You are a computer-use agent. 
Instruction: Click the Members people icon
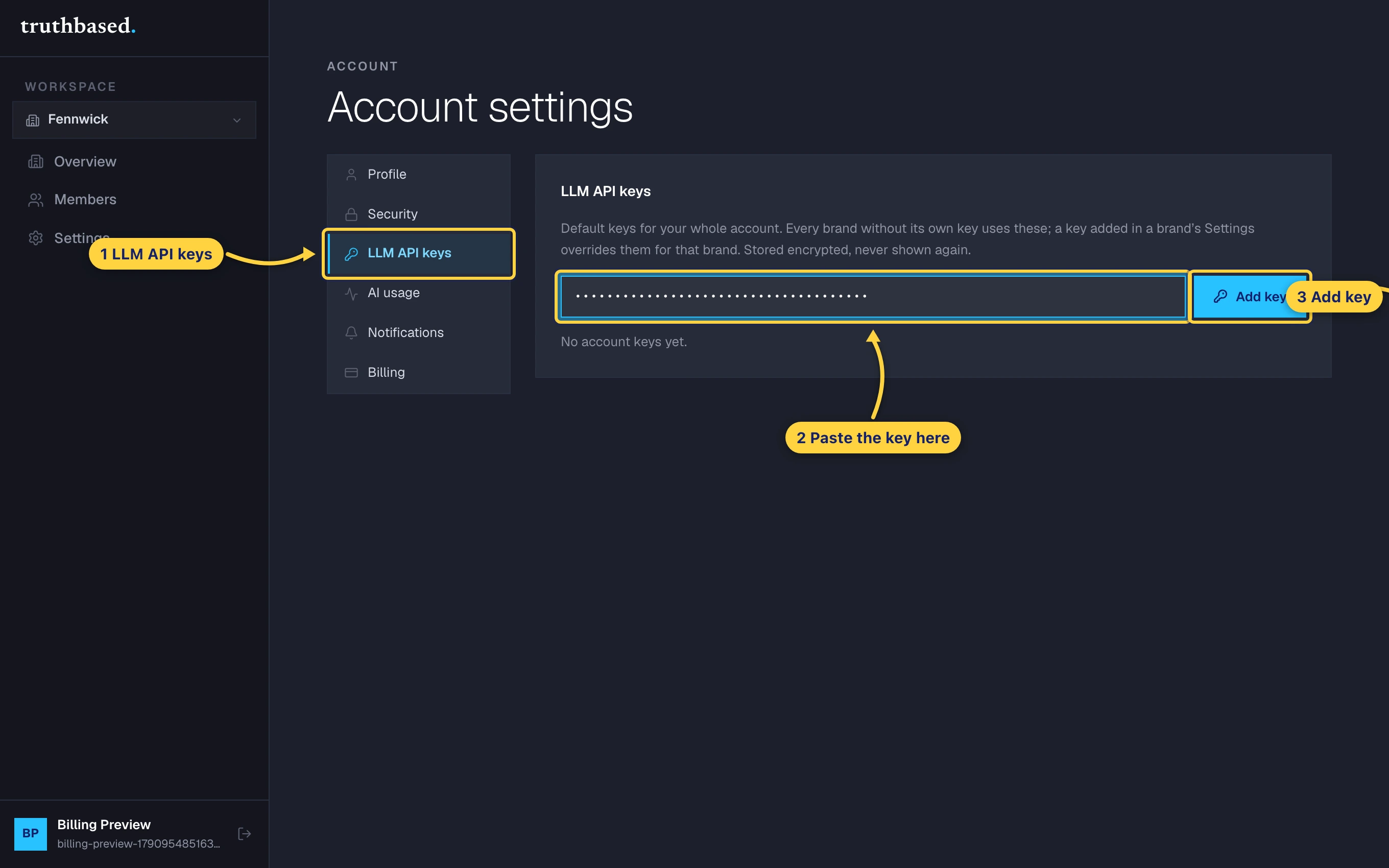click(x=36, y=200)
